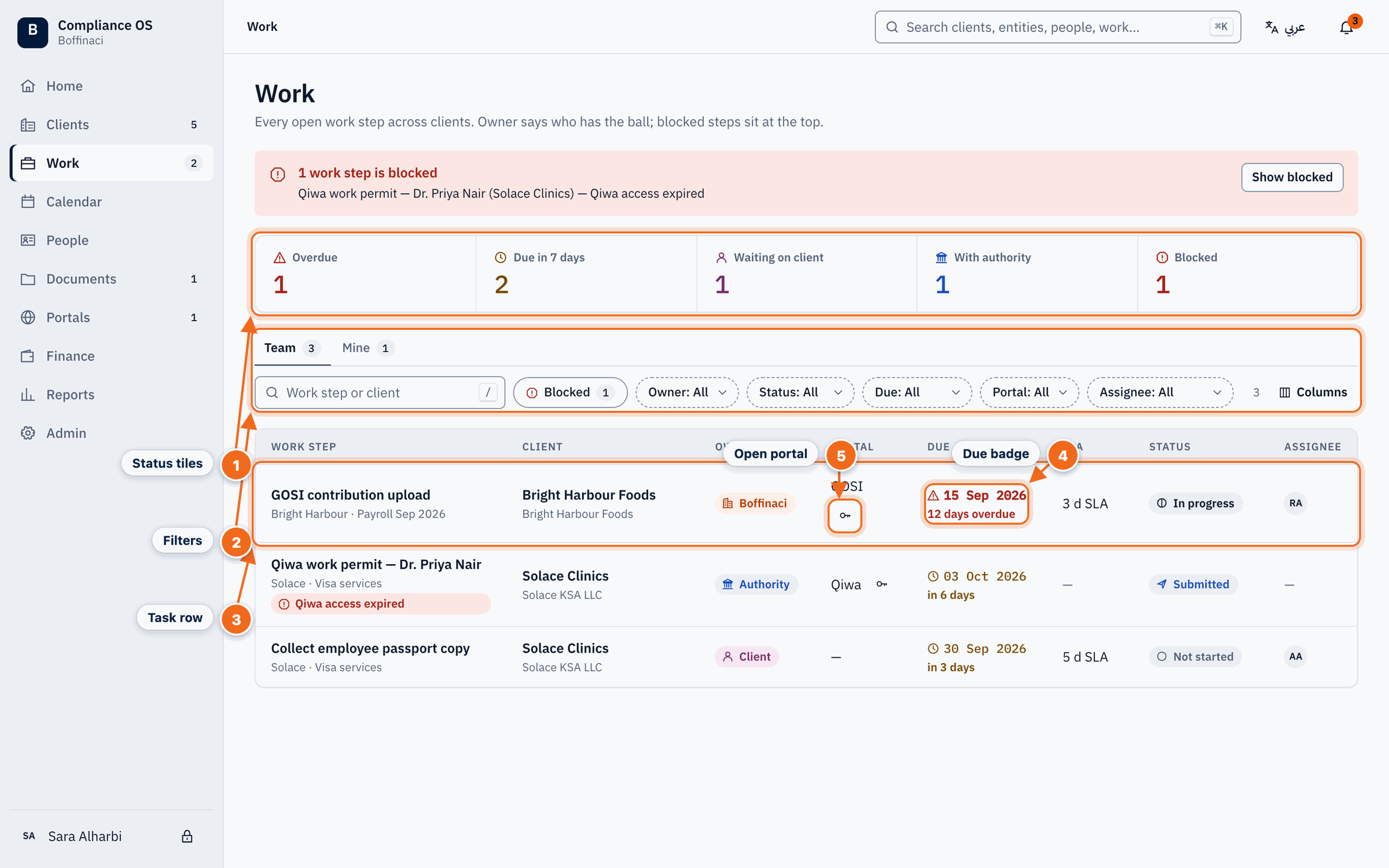Image resolution: width=1389 pixels, height=868 pixels.
Task: Open GOSI portal key icon
Action: (845, 516)
